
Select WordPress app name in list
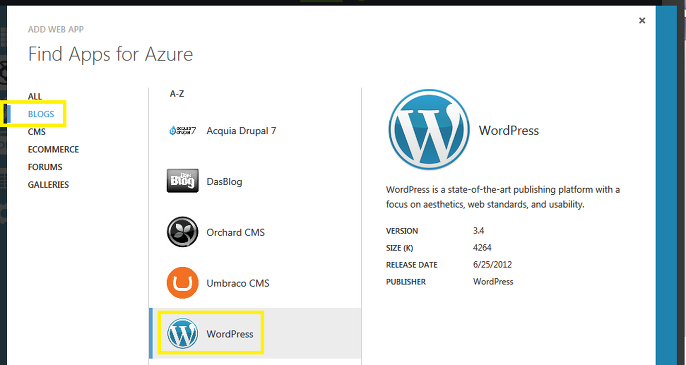[230, 334]
